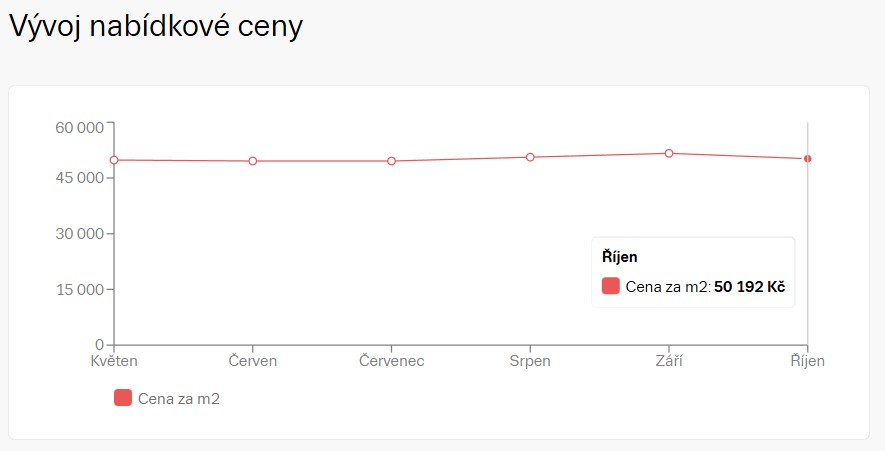The width and height of the screenshot is (885, 451).
Task: Click the bold 'Říjen' tooltip title
Action: [x=620, y=257]
